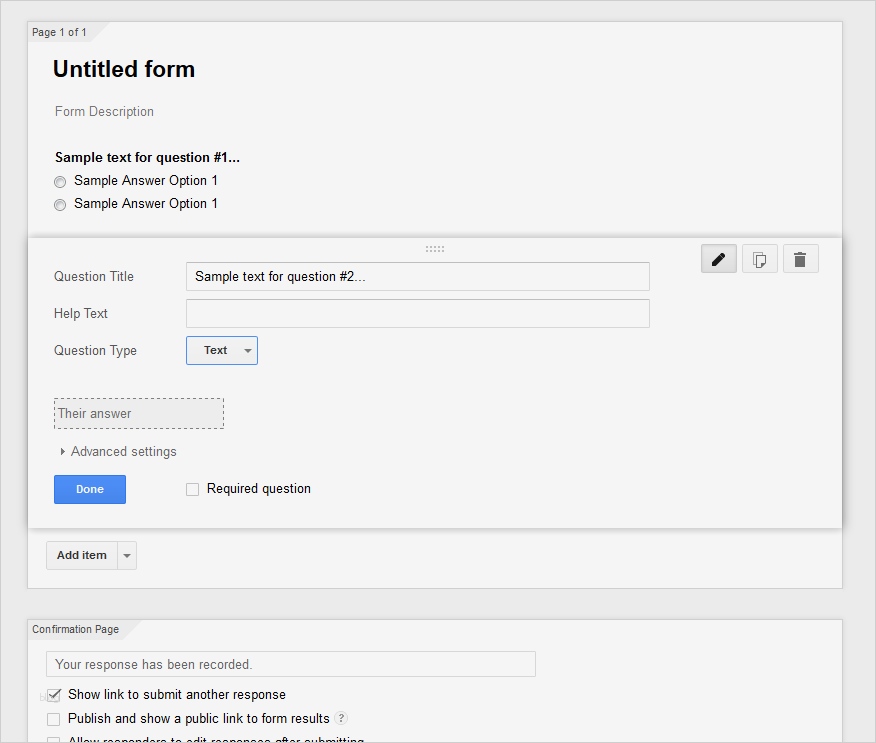The image size is (876, 743).
Task: Delete question with trash icon
Action: click(x=800, y=259)
